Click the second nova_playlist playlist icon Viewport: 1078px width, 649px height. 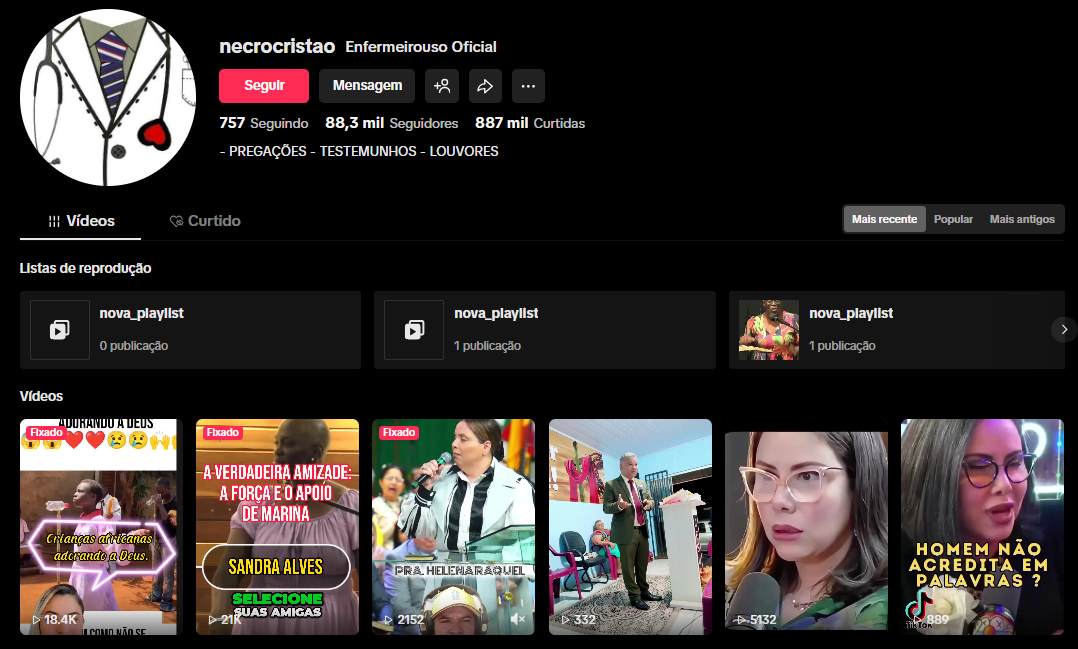click(414, 330)
